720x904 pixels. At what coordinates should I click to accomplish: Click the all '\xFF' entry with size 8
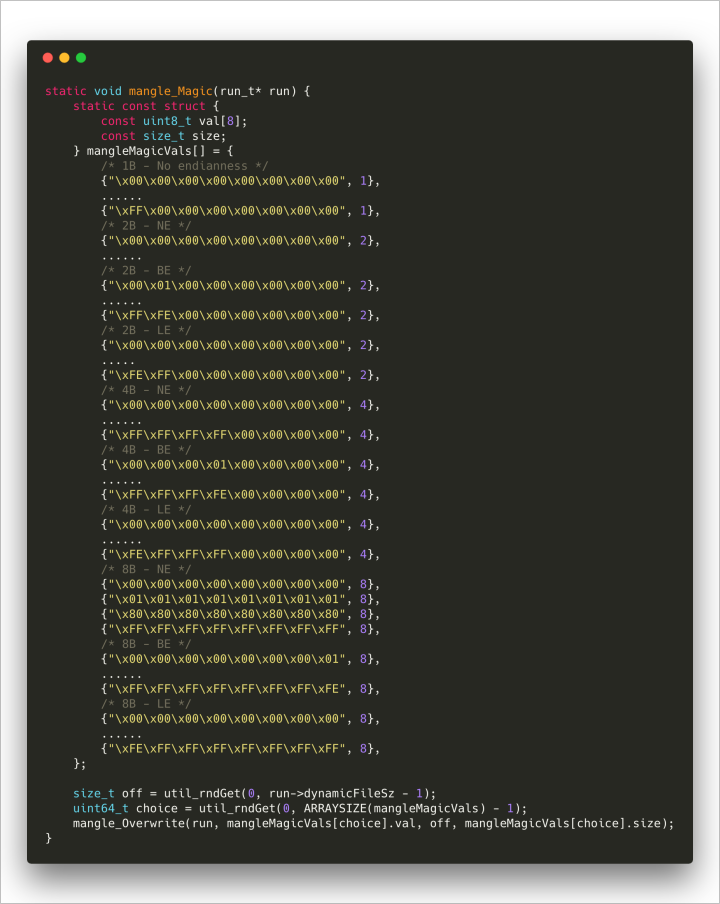pos(240,629)
